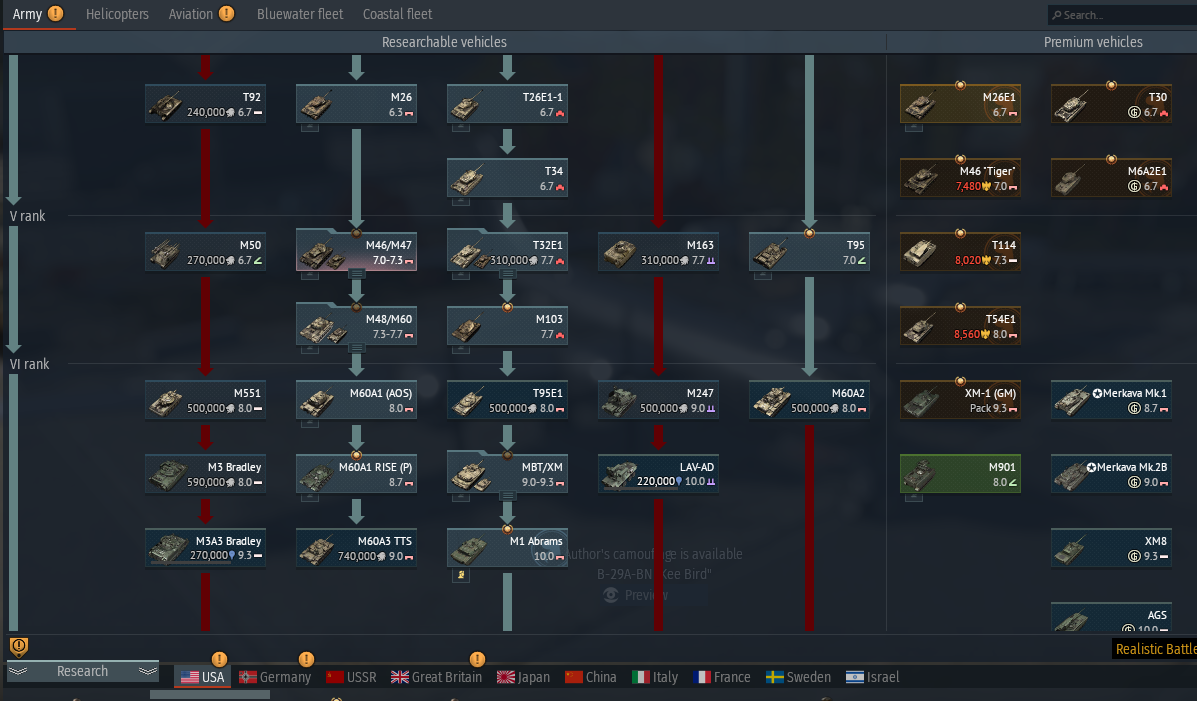Select the green M901 card
Image resolution: width=1197 pixels, height=701 pixels.
pos(960,474)
